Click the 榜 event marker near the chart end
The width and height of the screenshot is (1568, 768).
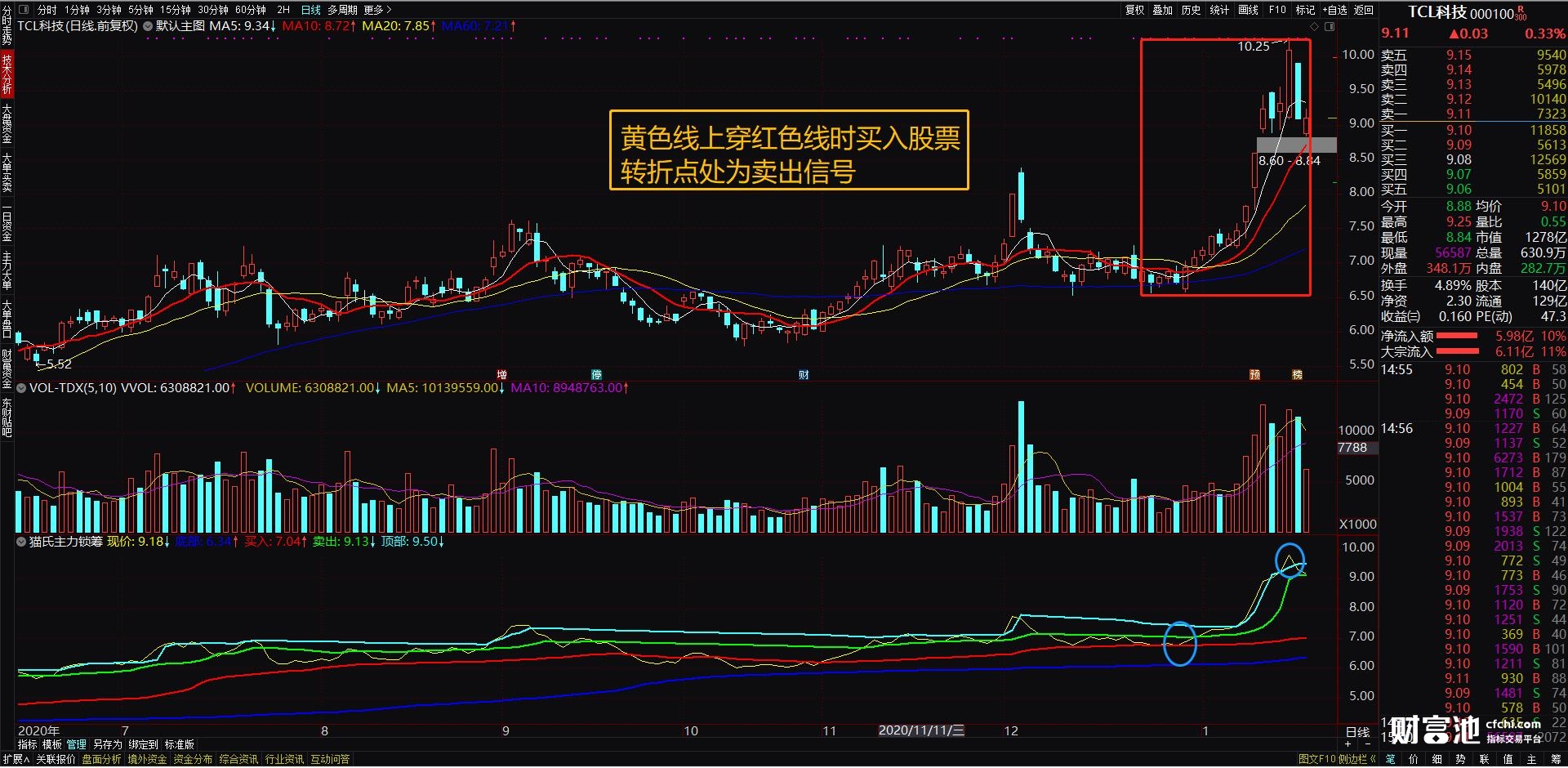pos(1297,375)
